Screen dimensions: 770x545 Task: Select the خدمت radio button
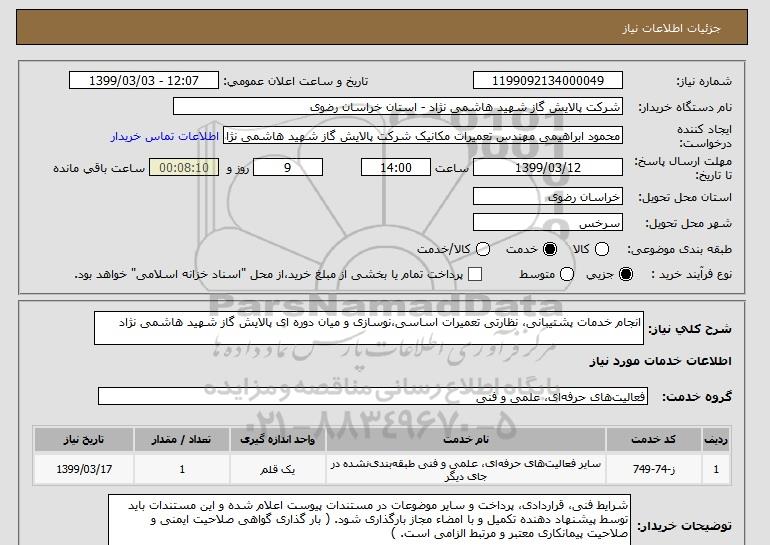click(x=550, y=249)
